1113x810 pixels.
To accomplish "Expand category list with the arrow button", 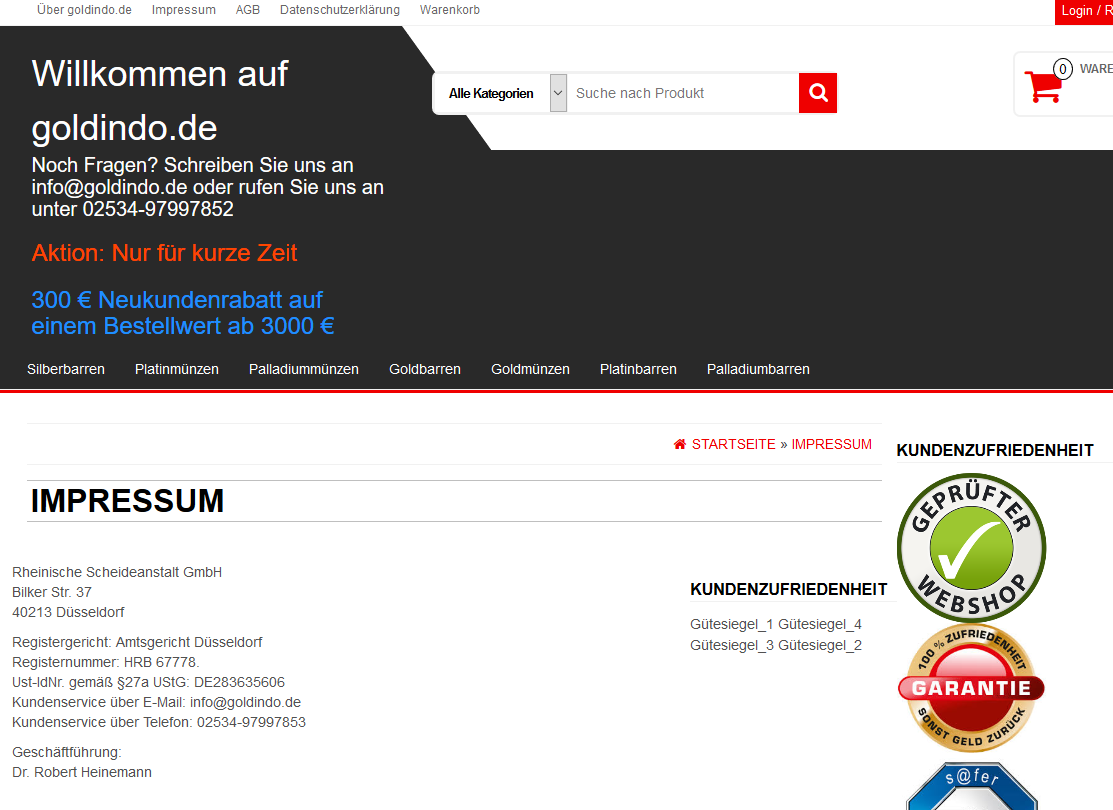I will point(559,93).
